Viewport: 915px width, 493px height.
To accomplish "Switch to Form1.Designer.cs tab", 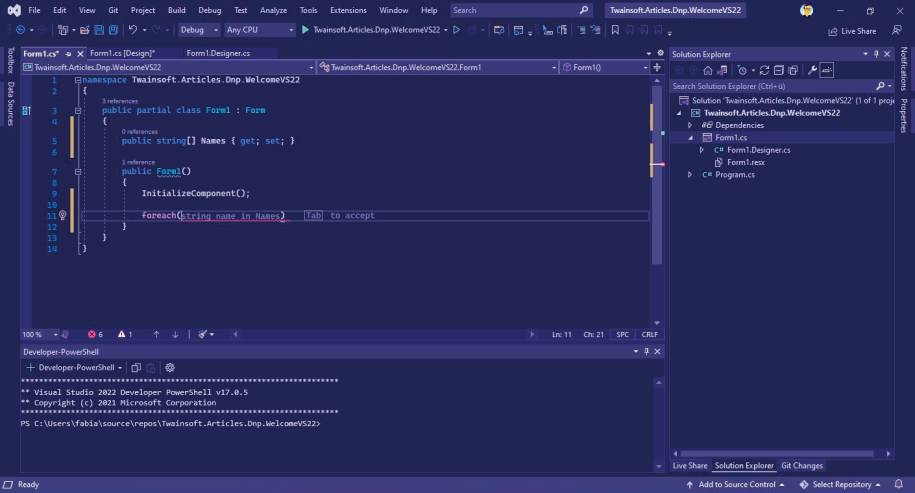I will point(218,53).
